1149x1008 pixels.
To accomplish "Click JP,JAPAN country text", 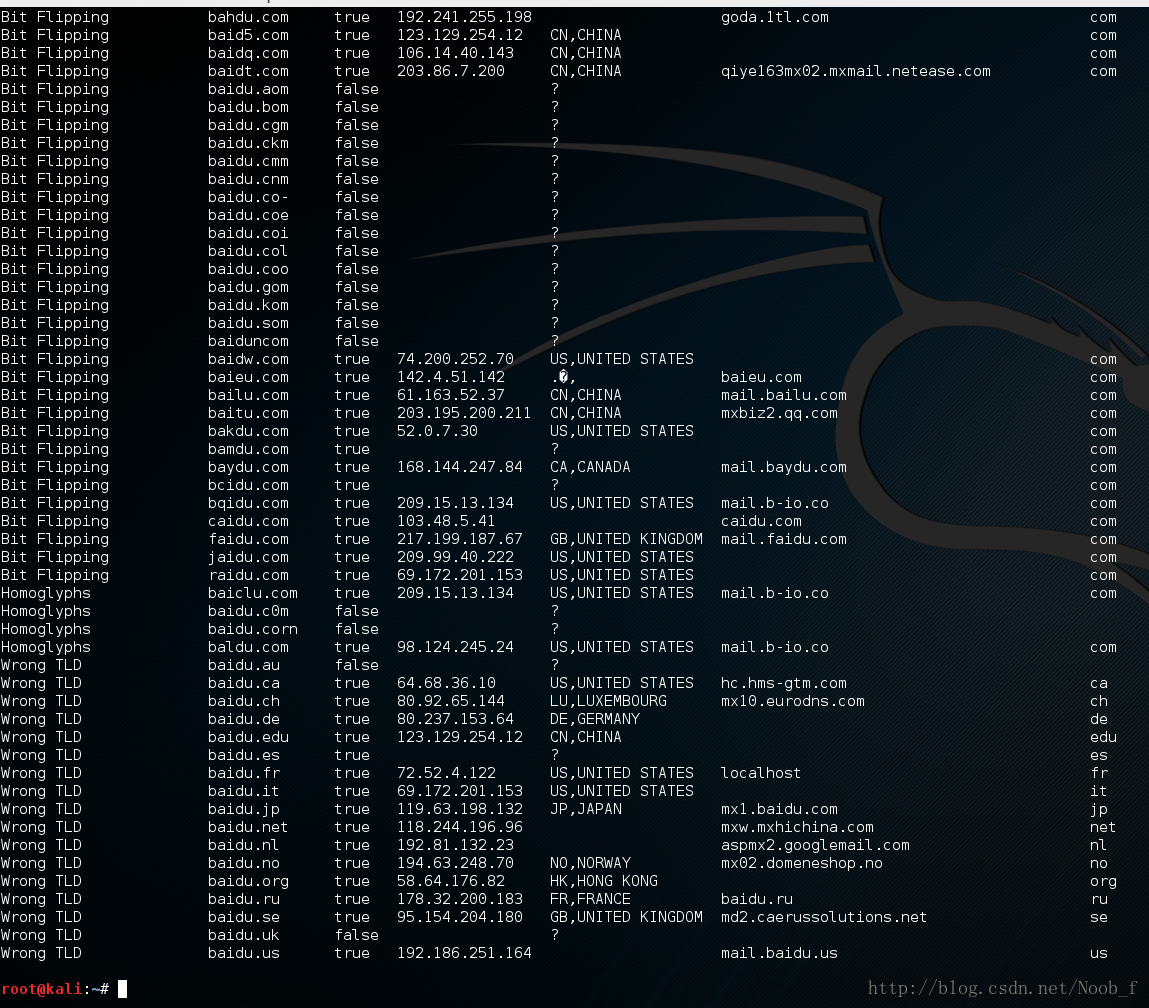I will click(585, 809).
